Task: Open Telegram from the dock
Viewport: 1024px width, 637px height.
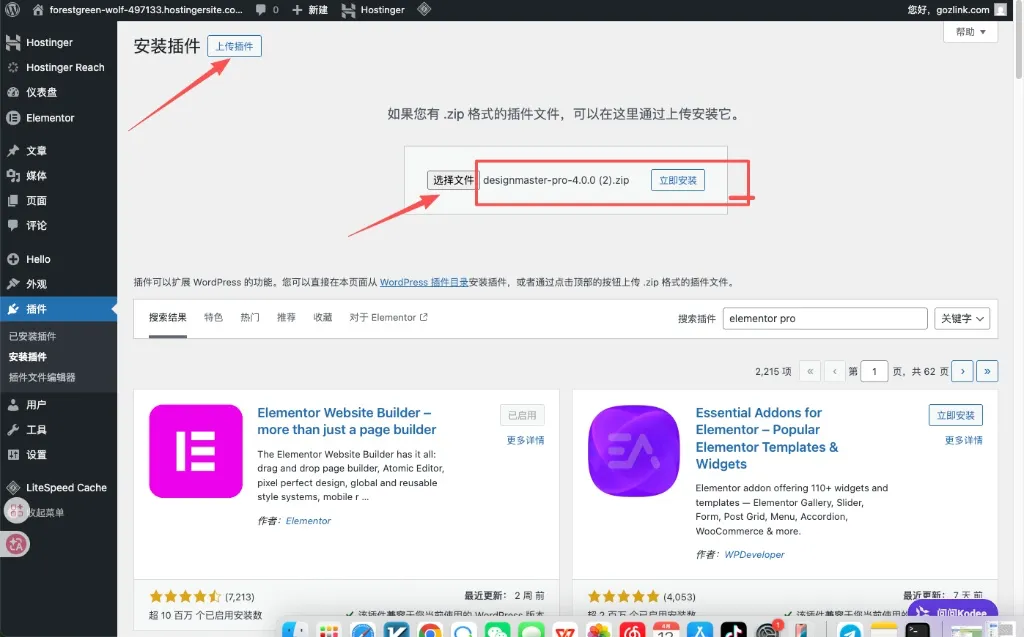Action: [x=850, y=631]
